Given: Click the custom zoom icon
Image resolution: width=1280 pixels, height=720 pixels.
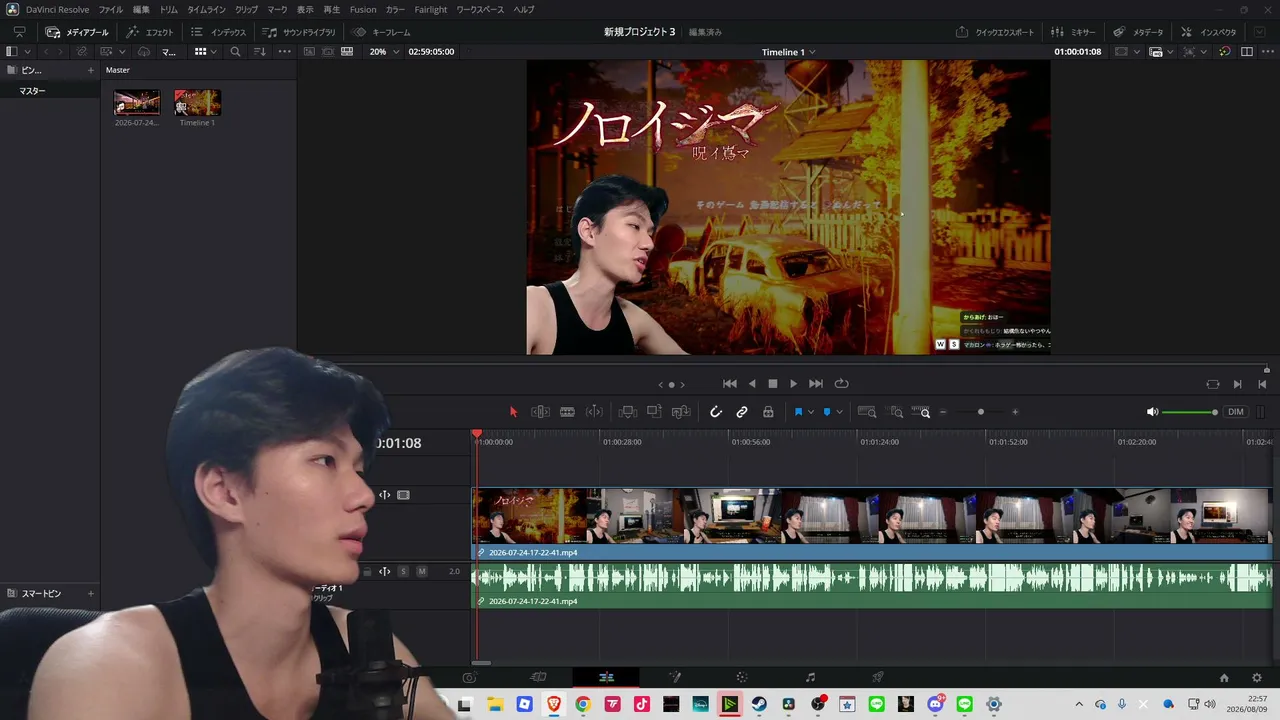Looking at the screenshot, I should [921, 412].
